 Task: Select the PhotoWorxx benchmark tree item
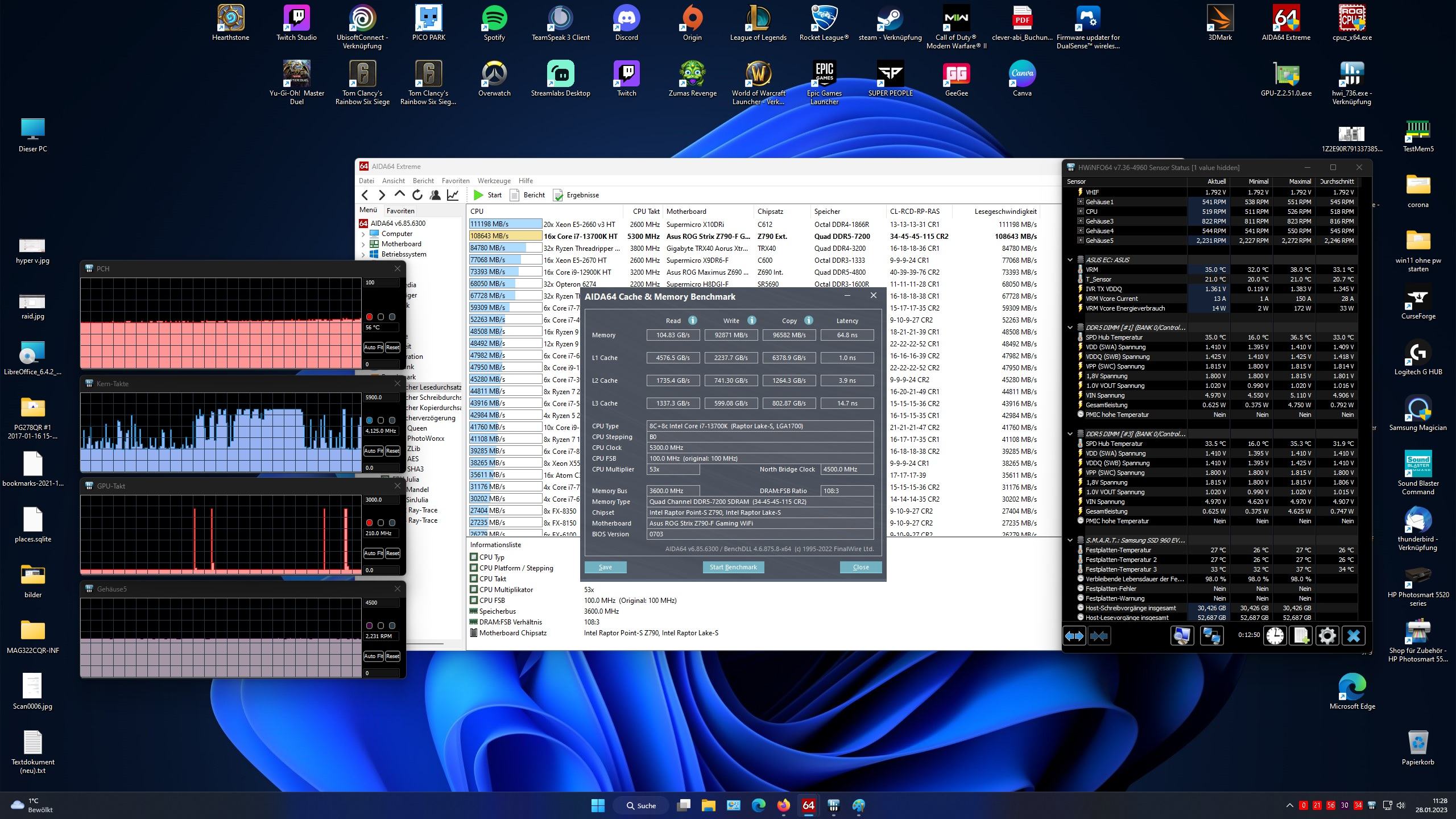(x=425, y=439)
